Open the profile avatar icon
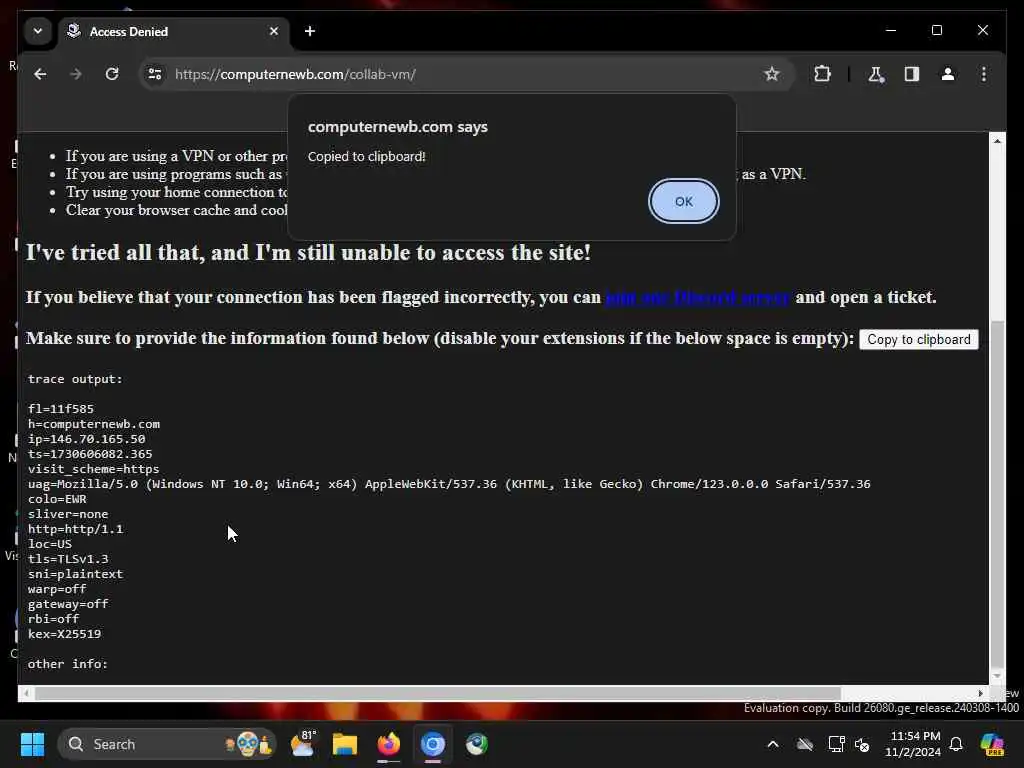 [x=948, y=74]
